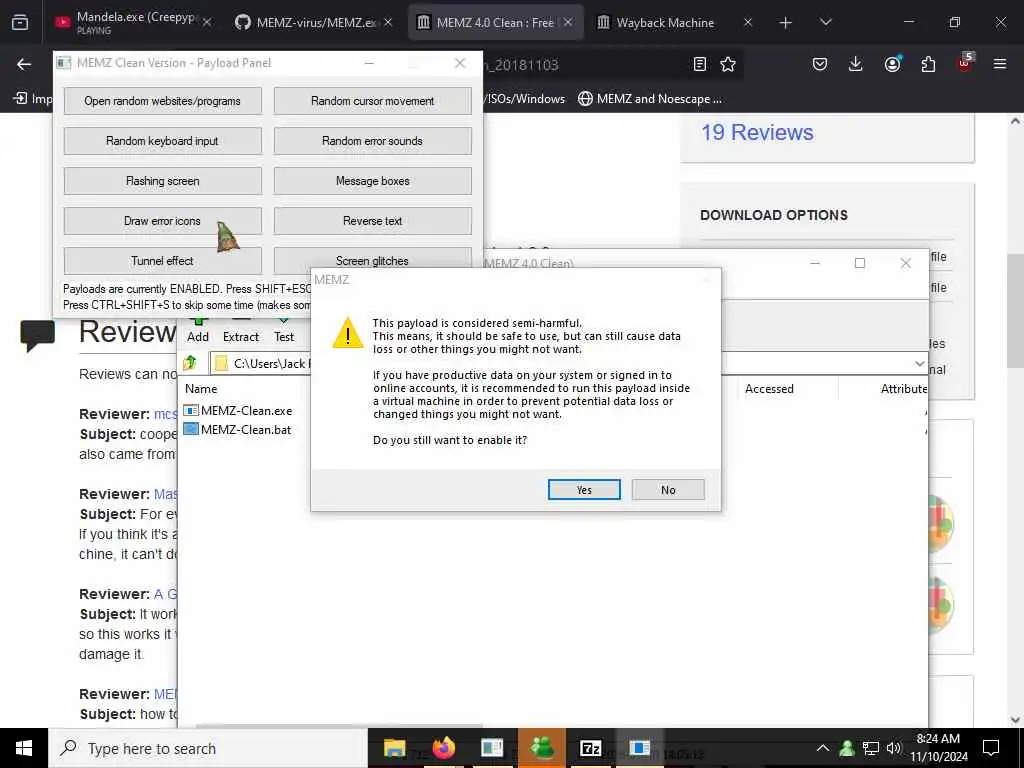This screenshot has width=1024, height=768.
Task: Toggle reader view in address bar
Action: click(x=699, y=64)
